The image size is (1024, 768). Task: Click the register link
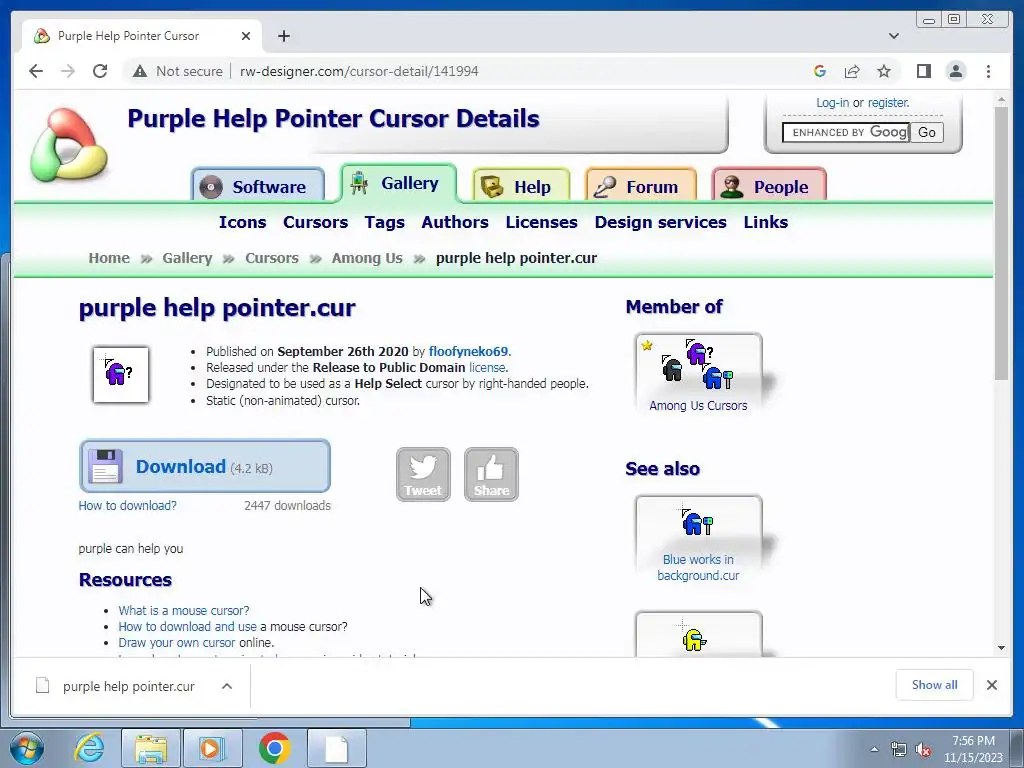point(888,103)
